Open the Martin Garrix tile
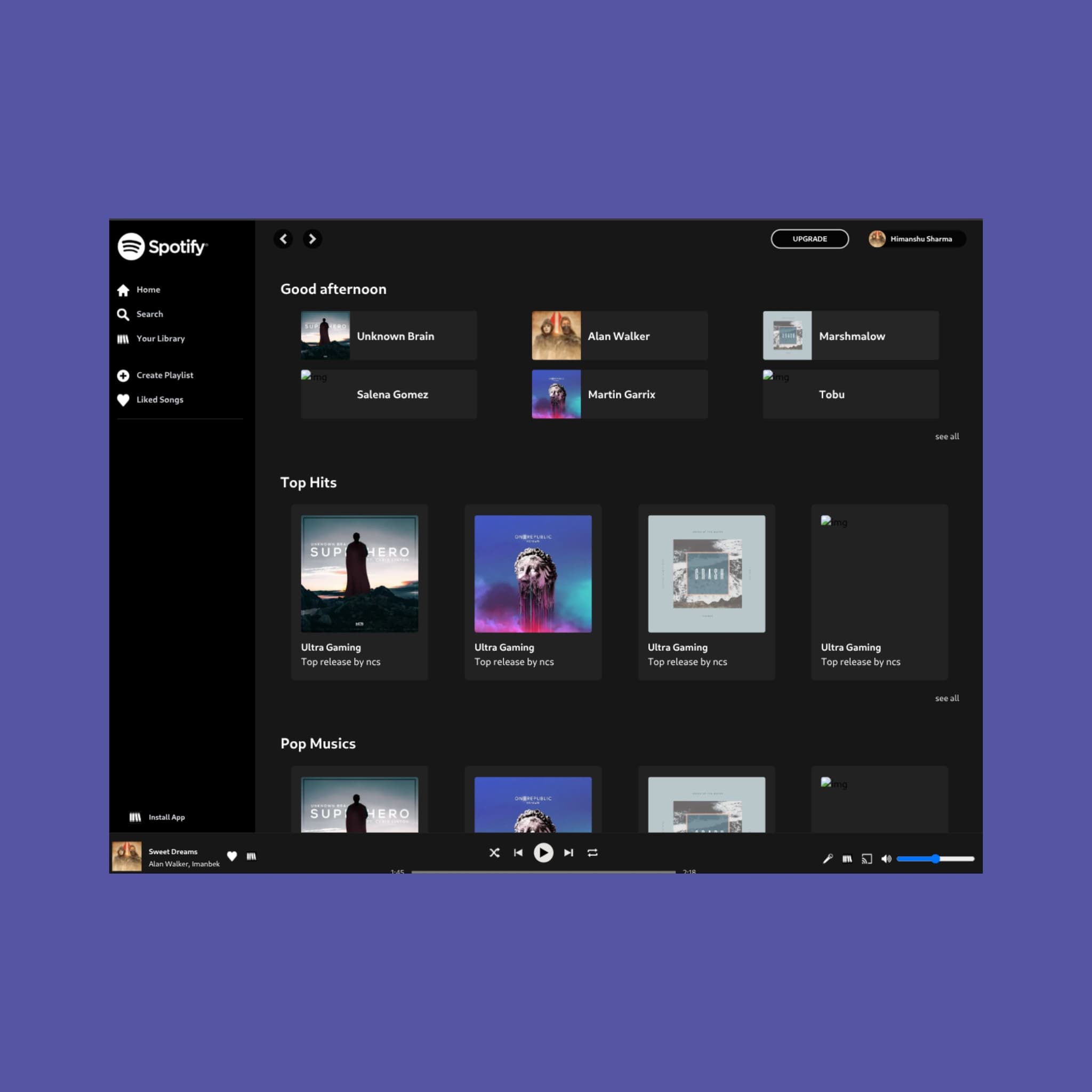1092x1092 pixels. pos(620,395)
